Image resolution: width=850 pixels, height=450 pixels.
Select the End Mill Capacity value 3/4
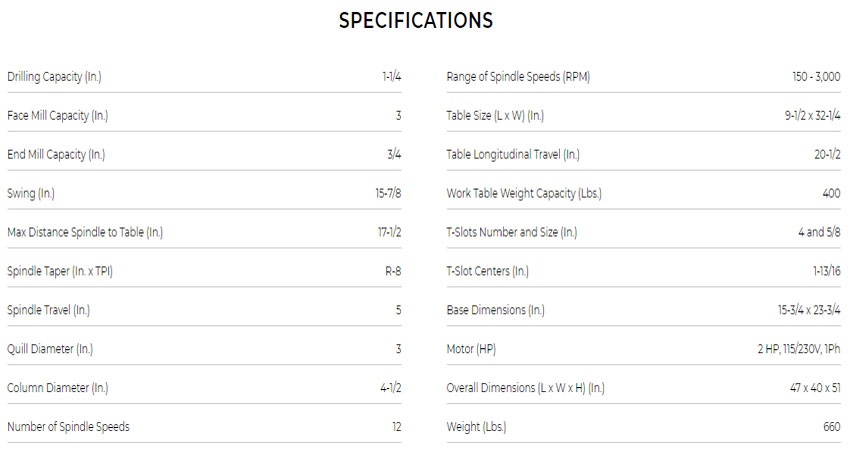[393, 155]
